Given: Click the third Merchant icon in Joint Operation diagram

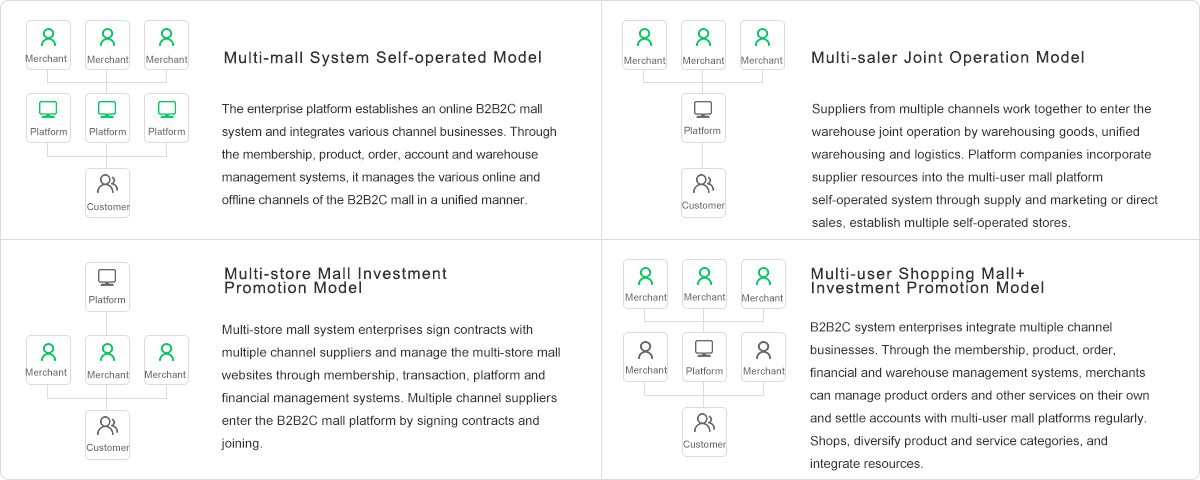Looking at the screenshot, I should coord(762,45).
